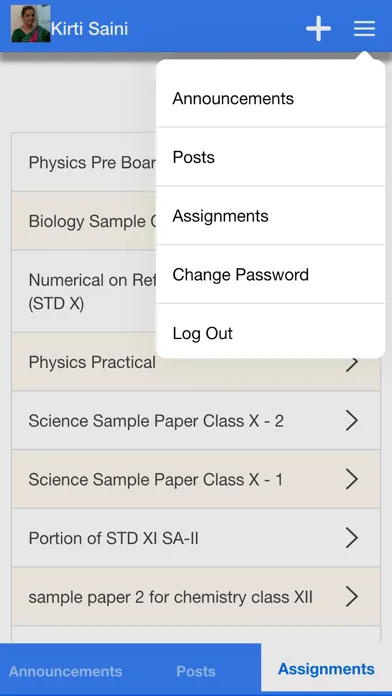Open the Biology Sample assignment row
The width and height of the screenshot is (392, 696).
[x=84, y=221]
